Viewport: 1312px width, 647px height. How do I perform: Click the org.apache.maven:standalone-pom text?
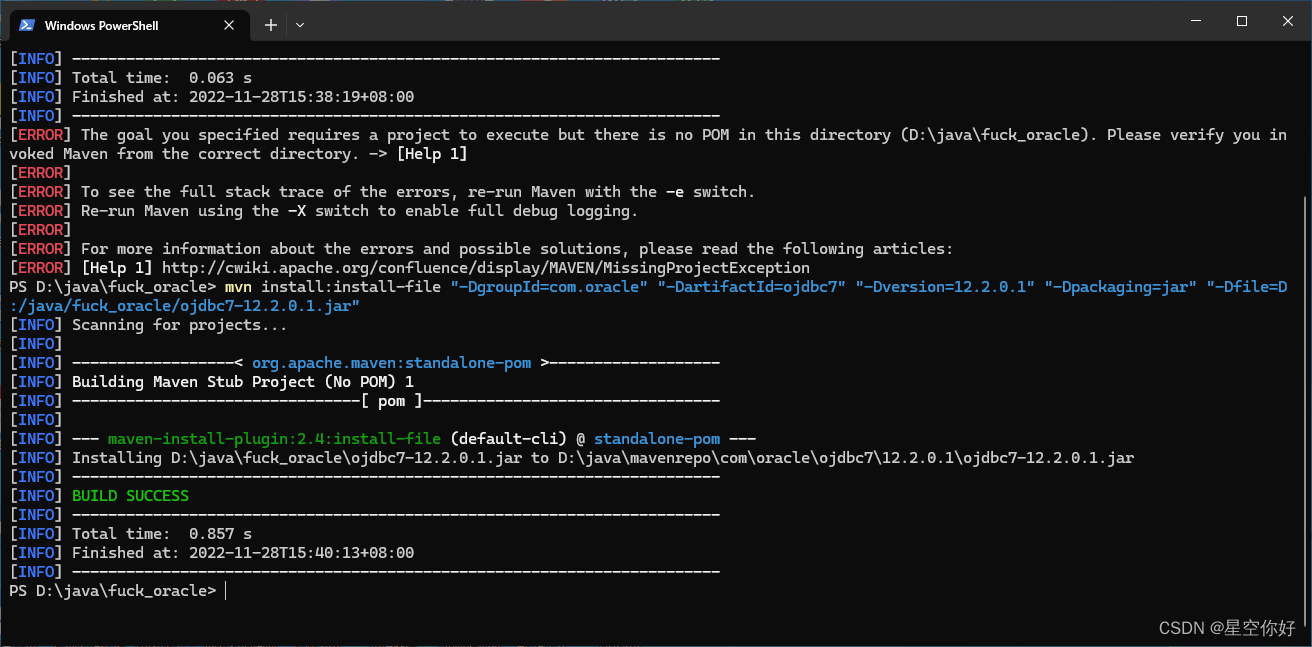[391, 363]
